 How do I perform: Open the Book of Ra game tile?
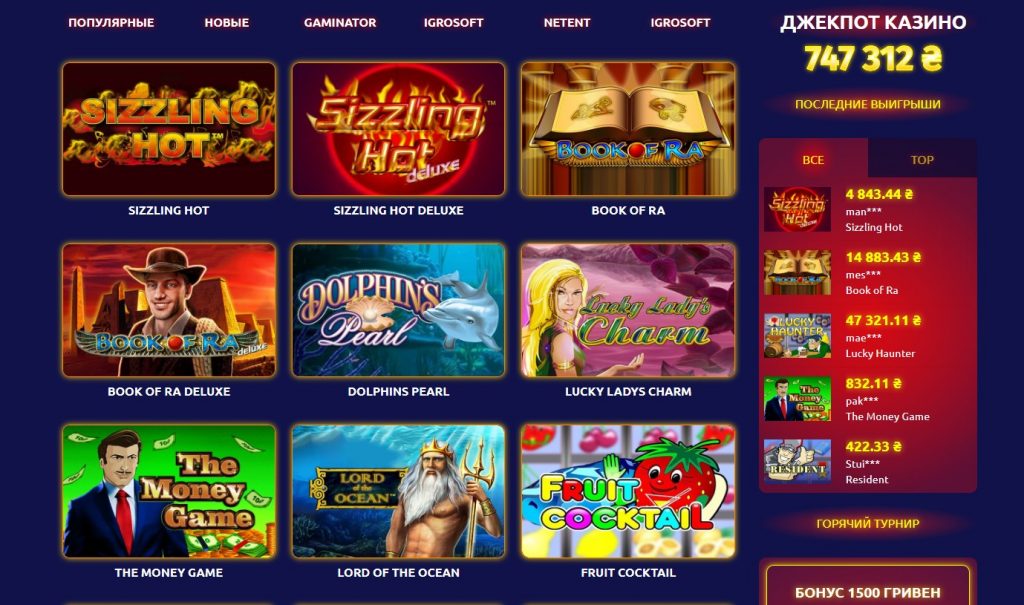click(x=628, y=129)
